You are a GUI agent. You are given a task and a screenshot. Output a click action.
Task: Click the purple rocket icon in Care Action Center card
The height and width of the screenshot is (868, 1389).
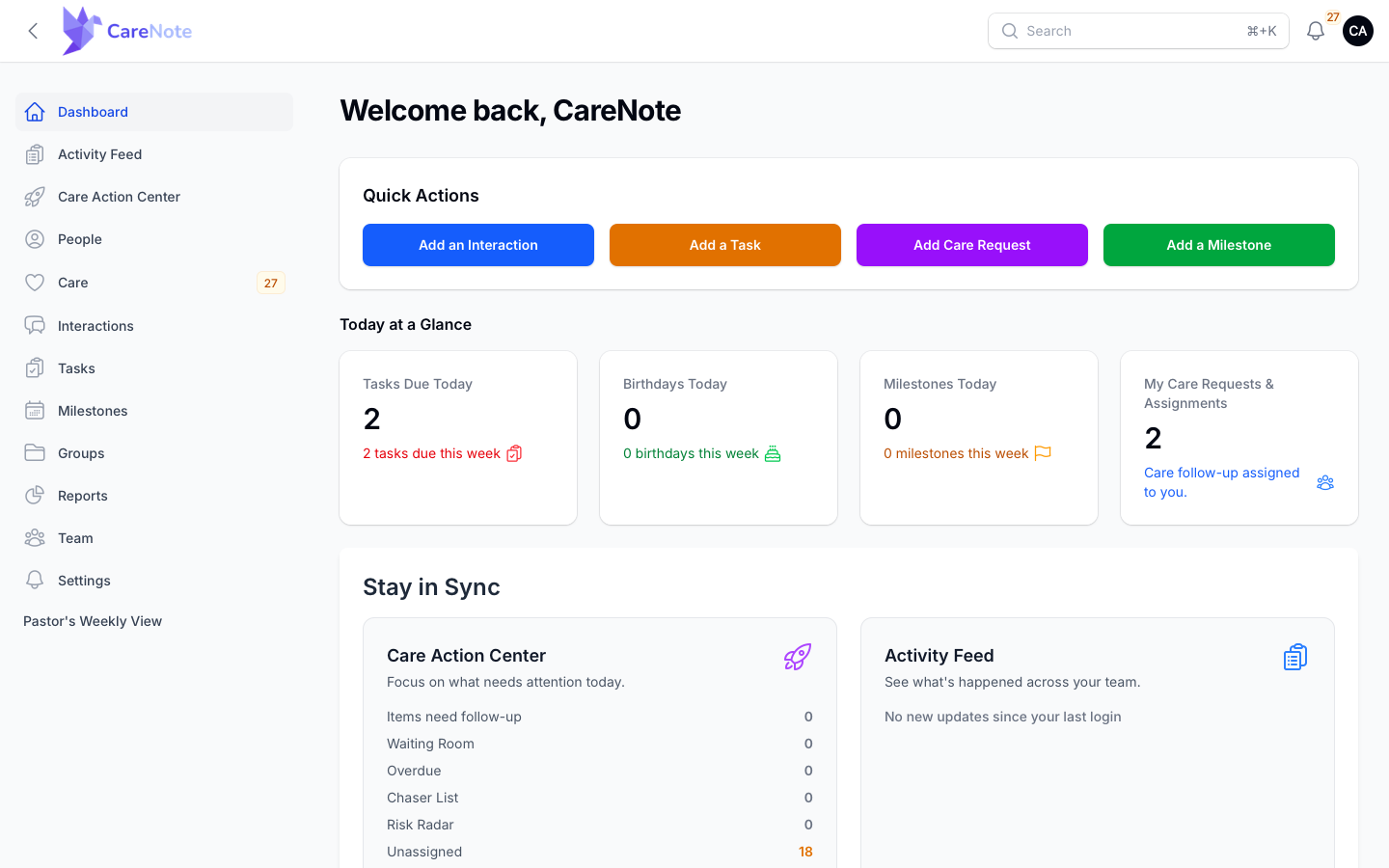(798, 657)
